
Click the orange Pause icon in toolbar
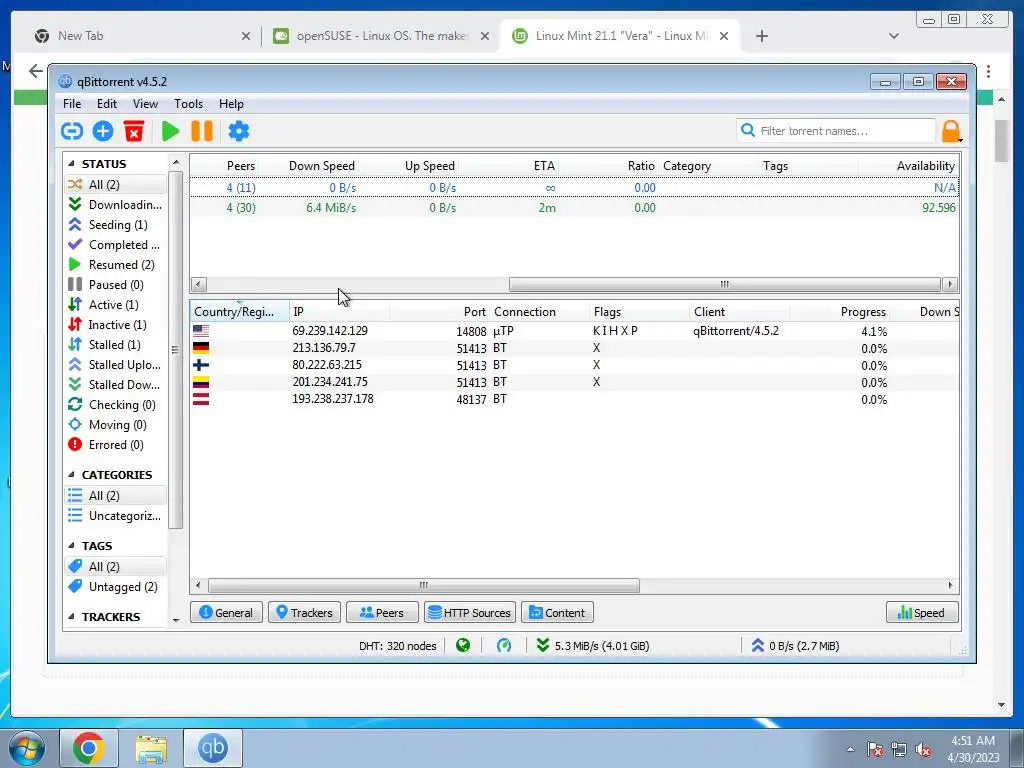(x=202, y=131)
